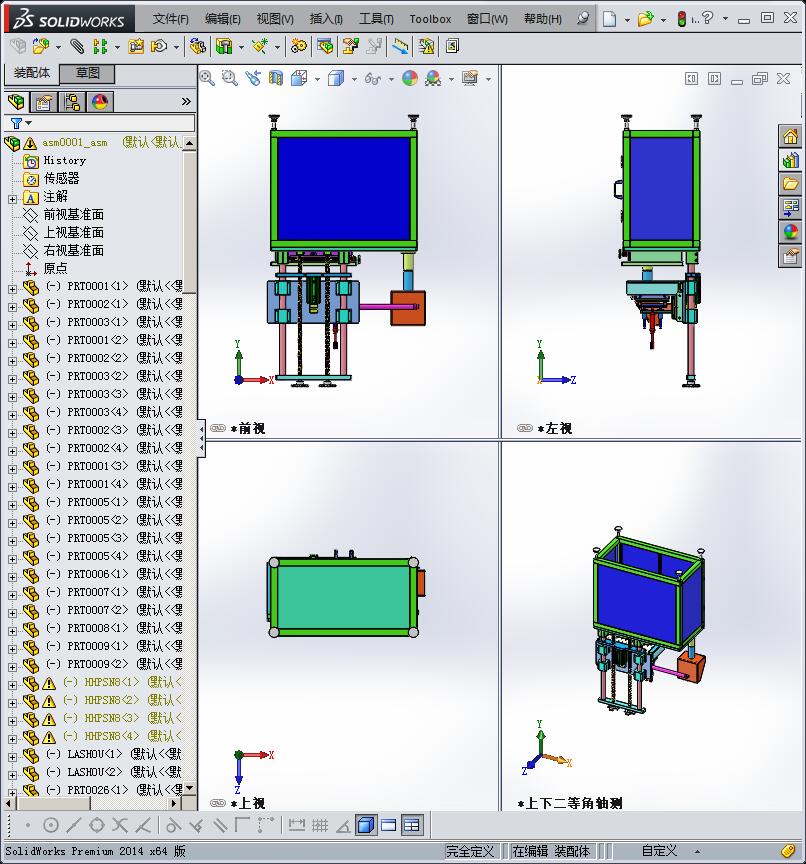The height and width of the screenshot is (864, 806).
Task: Open the 插入(I) menu
Action: 326,19
